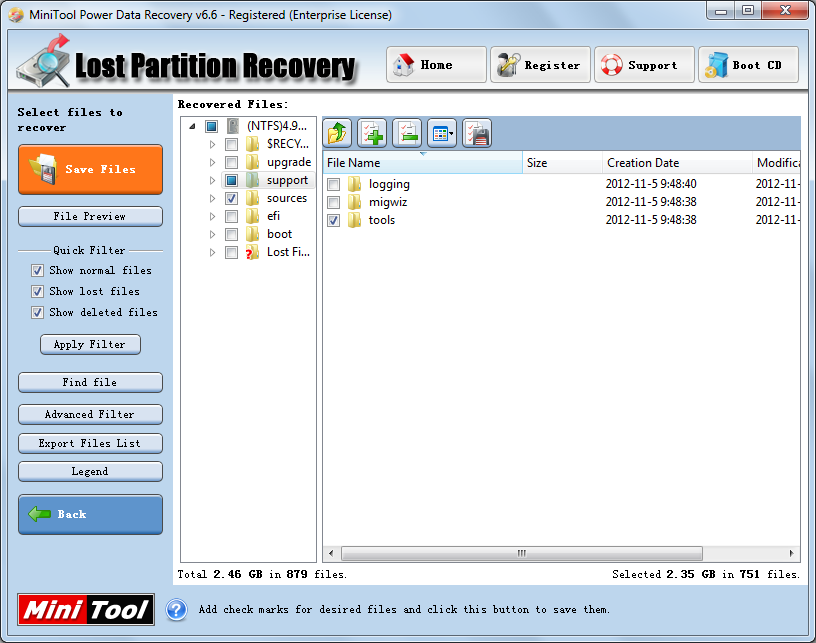Click Export Files List button

click(91, 443)
